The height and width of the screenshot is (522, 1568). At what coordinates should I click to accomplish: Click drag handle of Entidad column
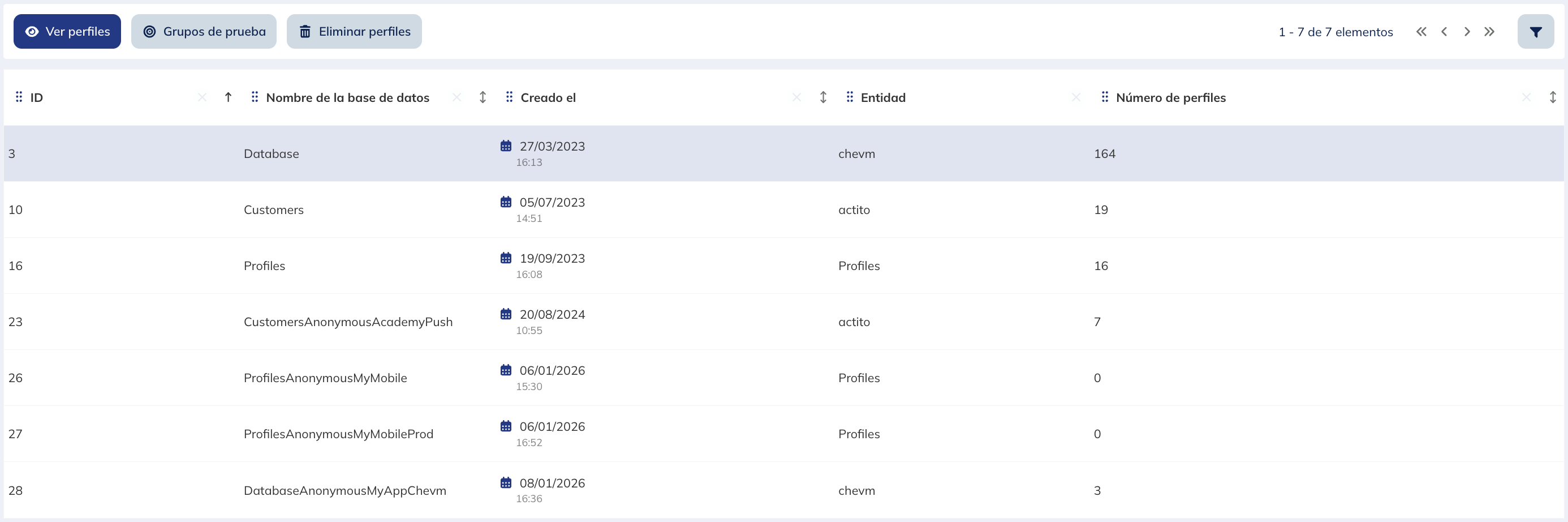[x=850, y=97]
